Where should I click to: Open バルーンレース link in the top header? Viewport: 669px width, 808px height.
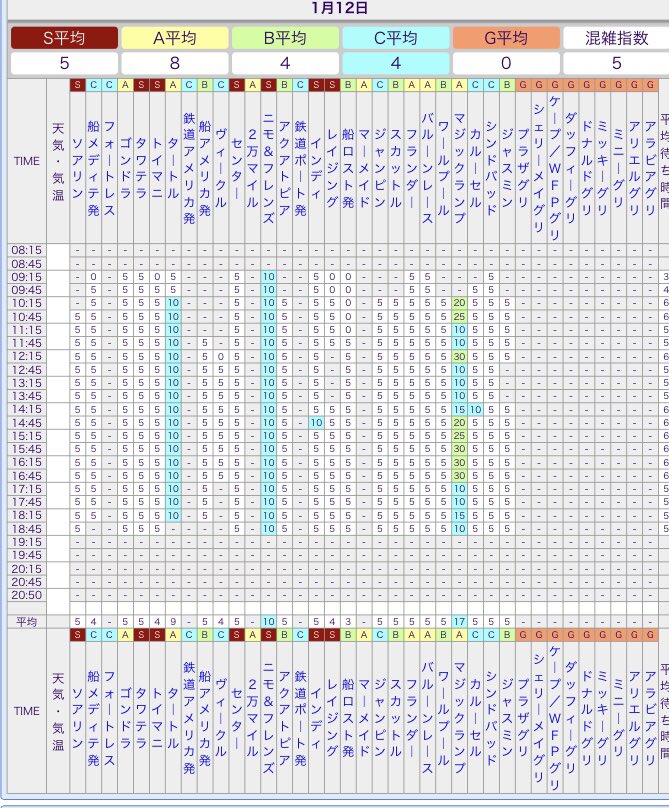tap(427, 168)
